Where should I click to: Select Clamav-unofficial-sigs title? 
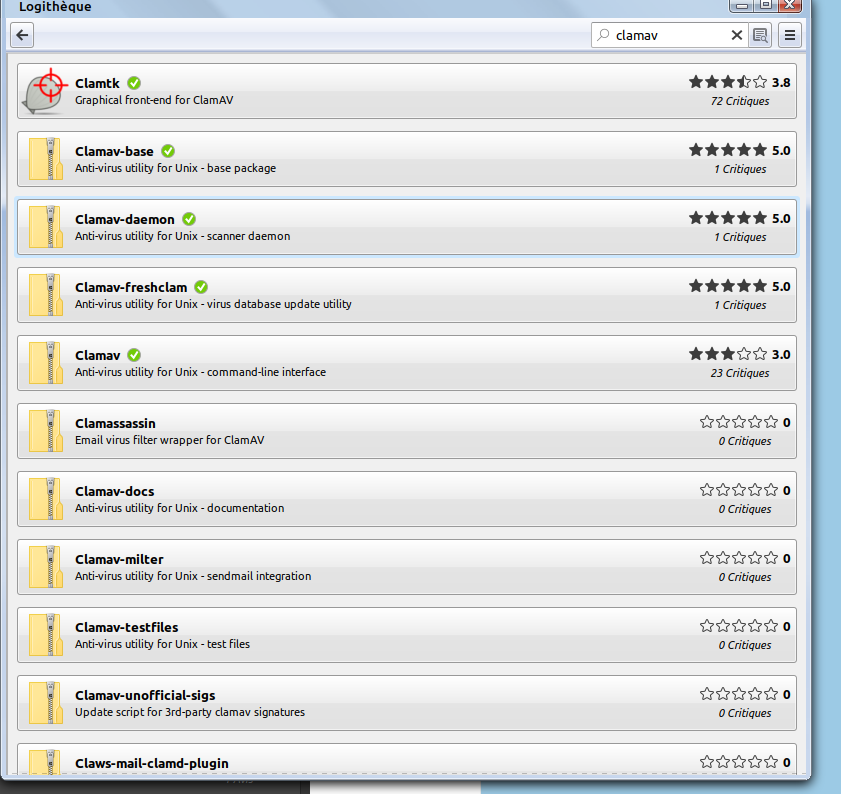(x=145, y=695)
